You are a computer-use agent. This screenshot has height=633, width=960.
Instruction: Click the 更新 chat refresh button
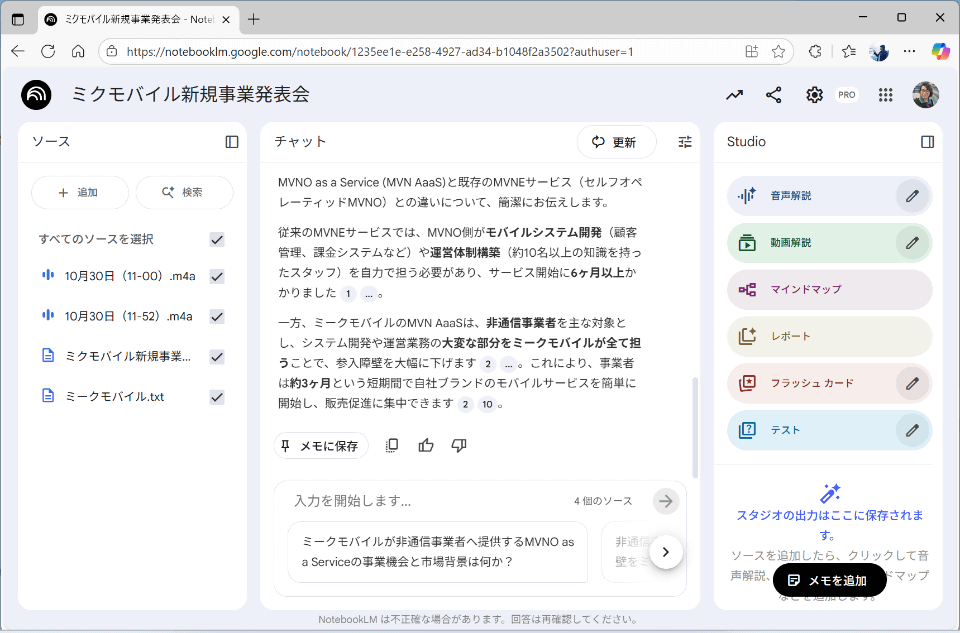tap(616, 142)
